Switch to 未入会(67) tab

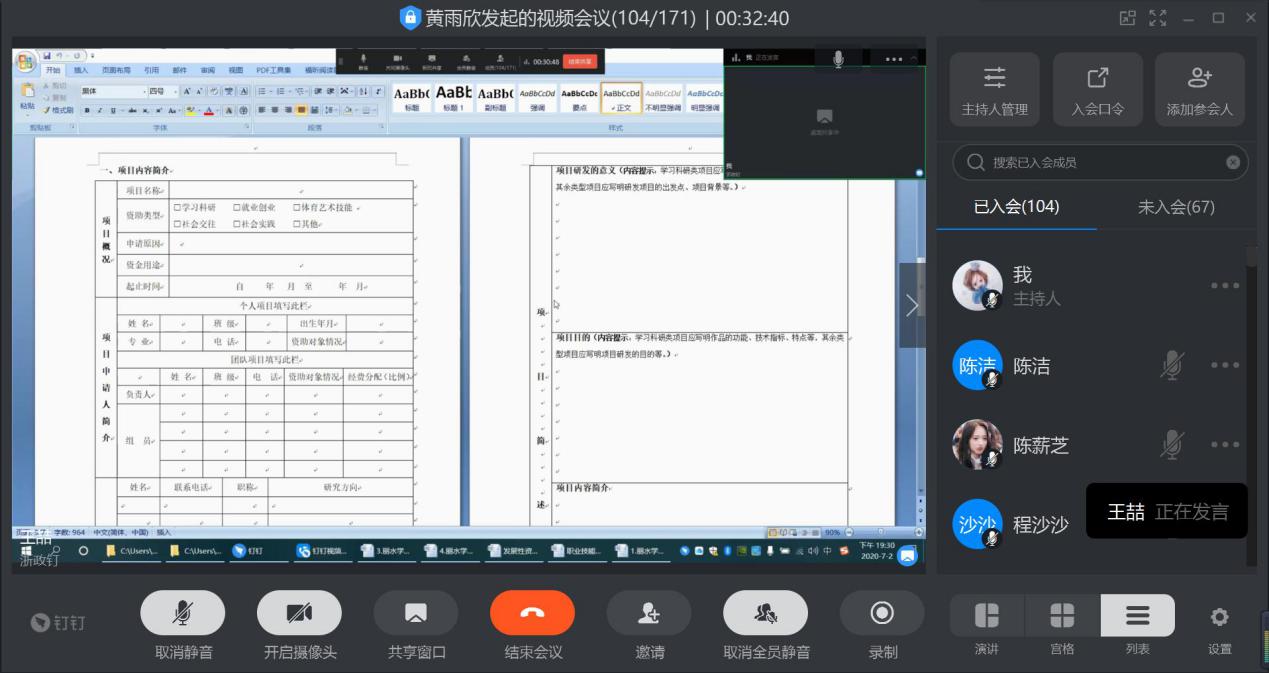pyautogui.click(x=1176, y=207)
